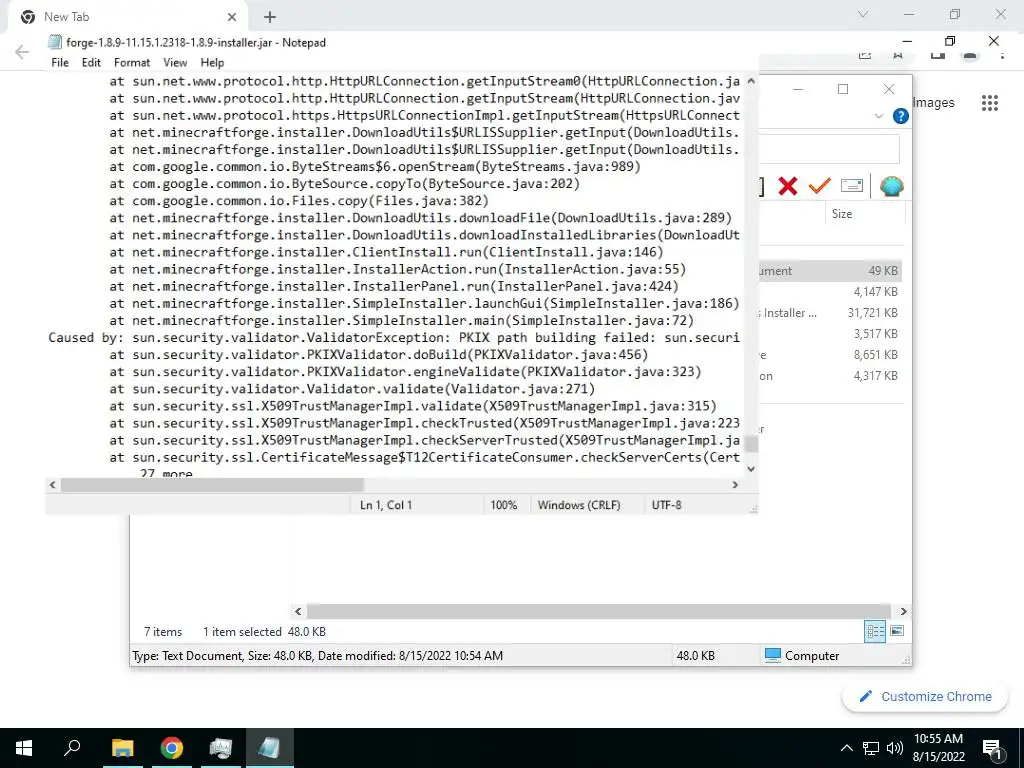The width and height of the screenshot is (1024, 768).
Task: Click the ClientInstall.run stack trace line
Action: click(386, 252)
